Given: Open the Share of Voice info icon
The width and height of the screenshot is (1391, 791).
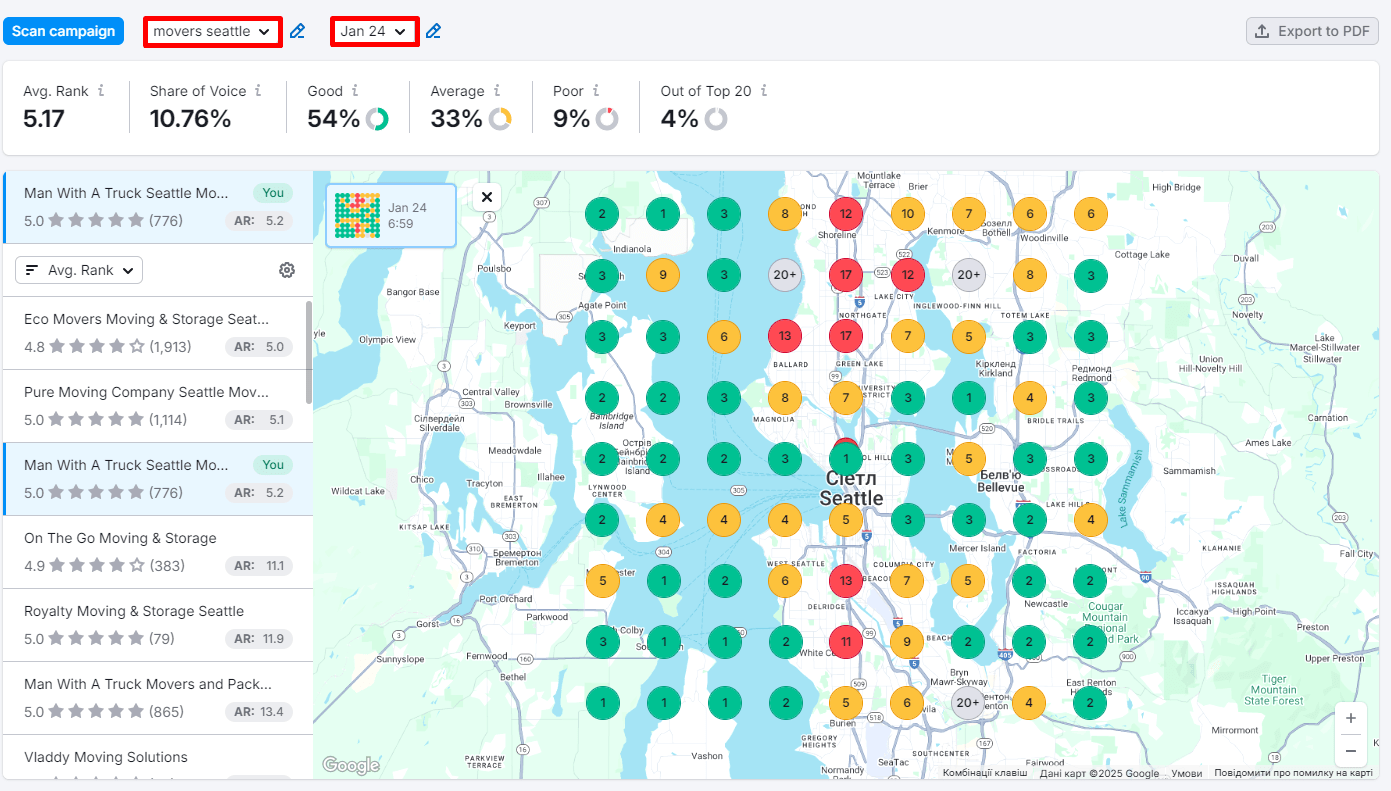Looking at the screenshot, I should point(258,90).
